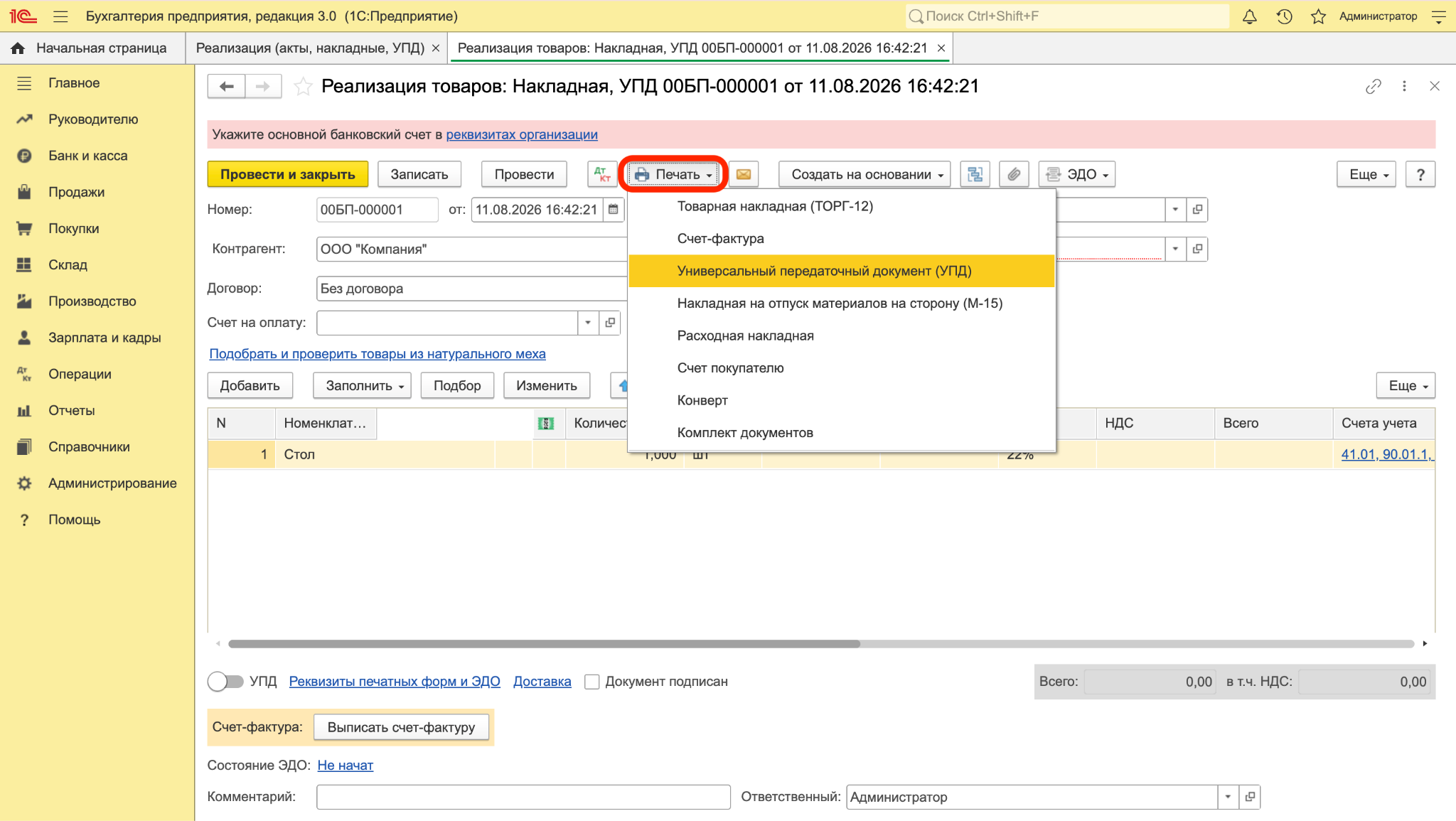Click Подбор button
Image resolution: width=1456 pixels, height=821 pixels.
[457, 385]
